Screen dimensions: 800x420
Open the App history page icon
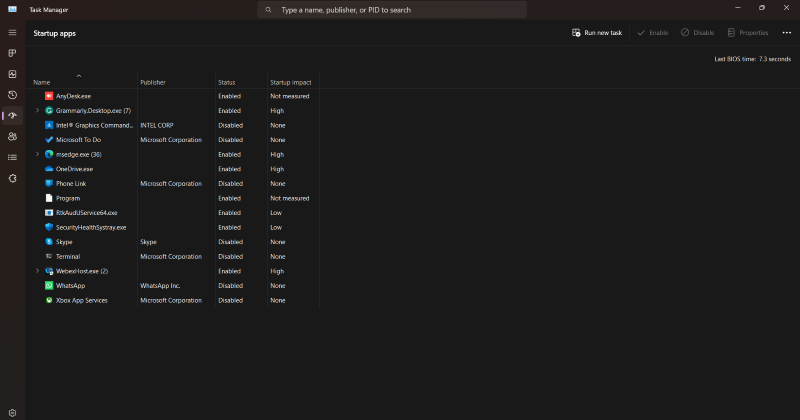[x=12, y=95]
